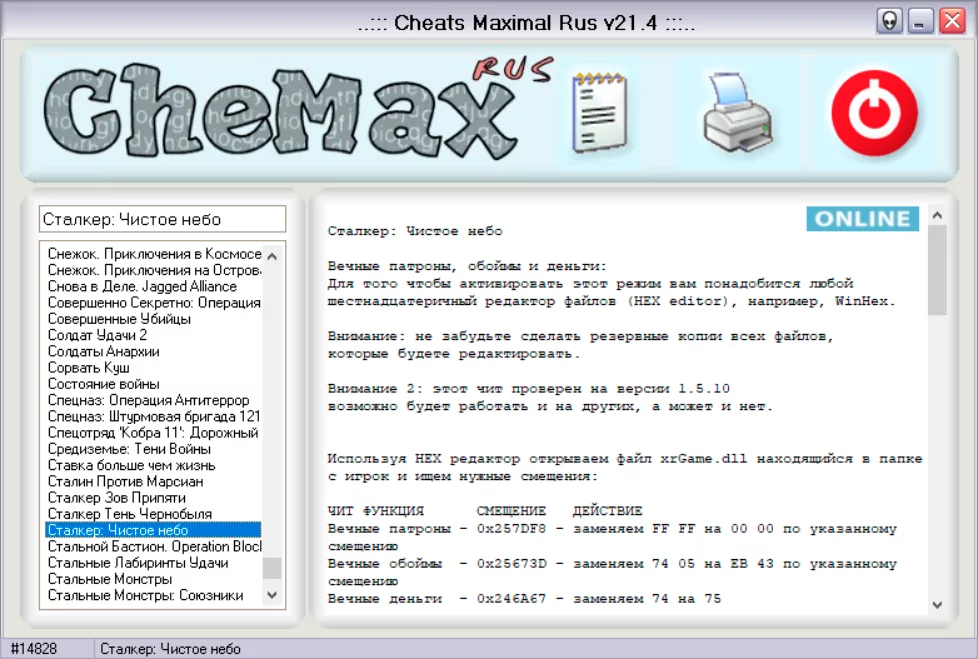978x659 pixels.
Task: Select 'Спецназ: Штурмовая бригада 121' entry
Action: [x=154, y=416]
